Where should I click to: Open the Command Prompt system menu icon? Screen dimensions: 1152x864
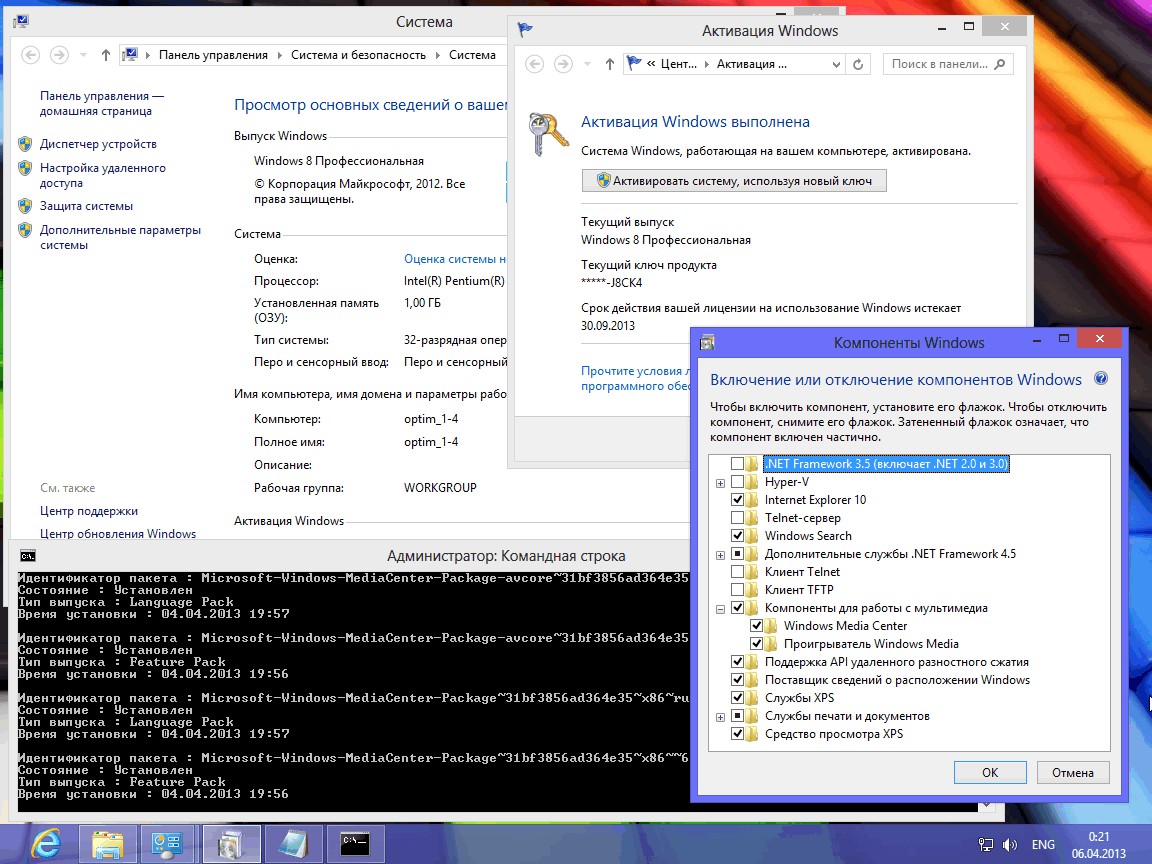(x=28, y=555)
